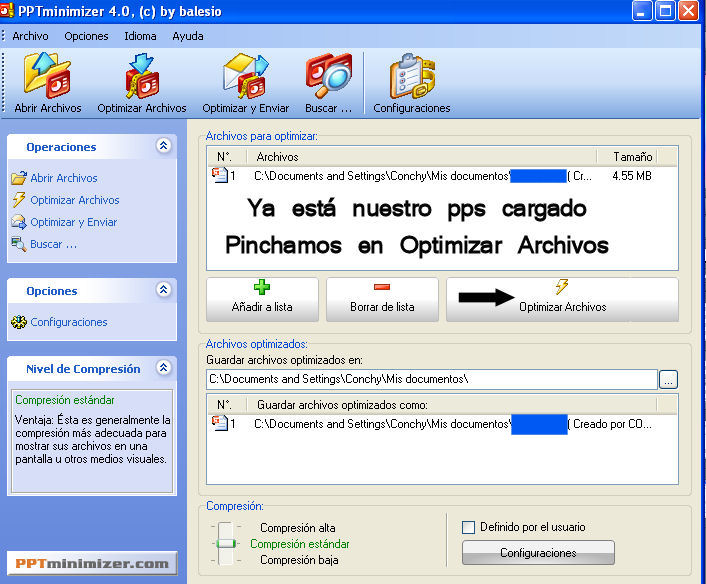Click PPTminimizer app icon in title bar
Screen dimensions: 706x584
pos(7,10)
